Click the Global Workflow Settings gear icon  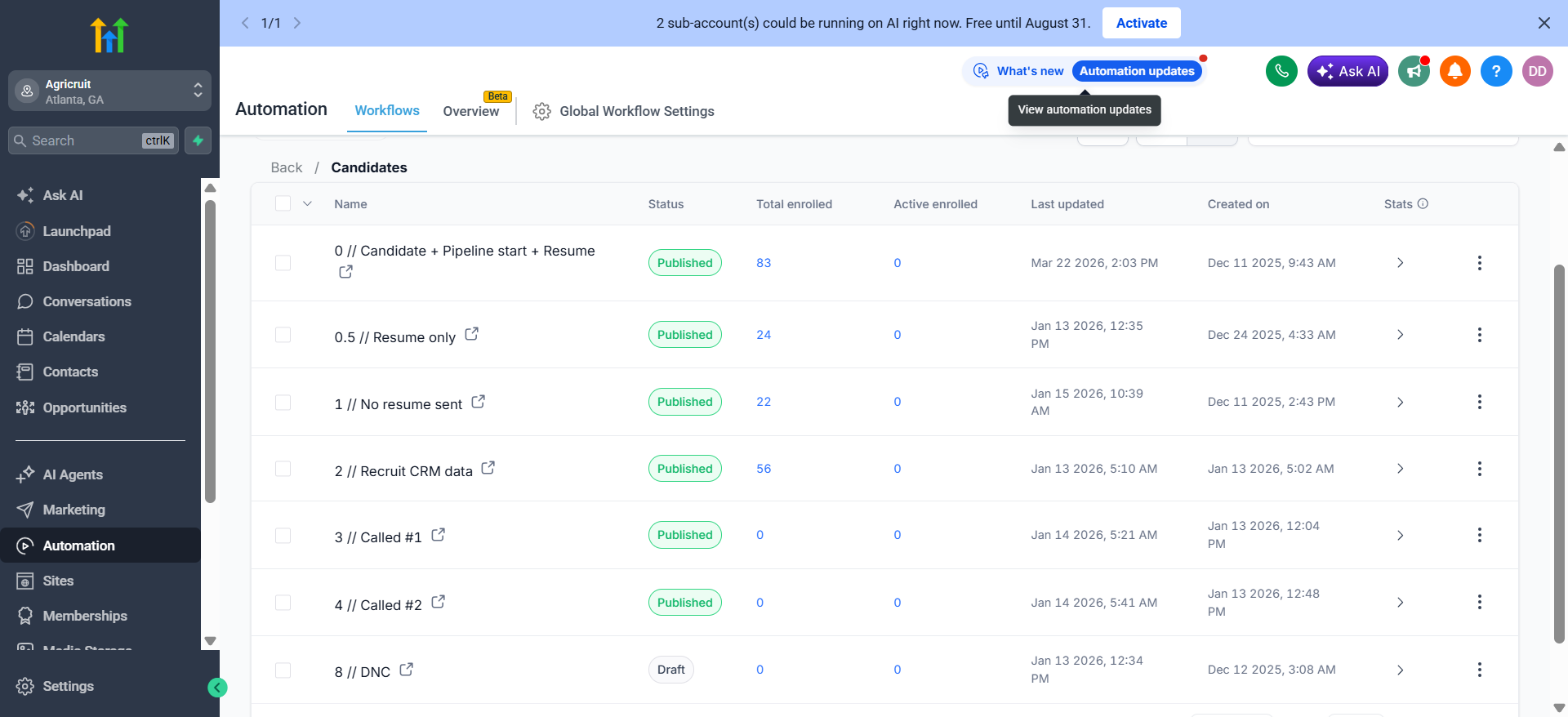(541, 111)
